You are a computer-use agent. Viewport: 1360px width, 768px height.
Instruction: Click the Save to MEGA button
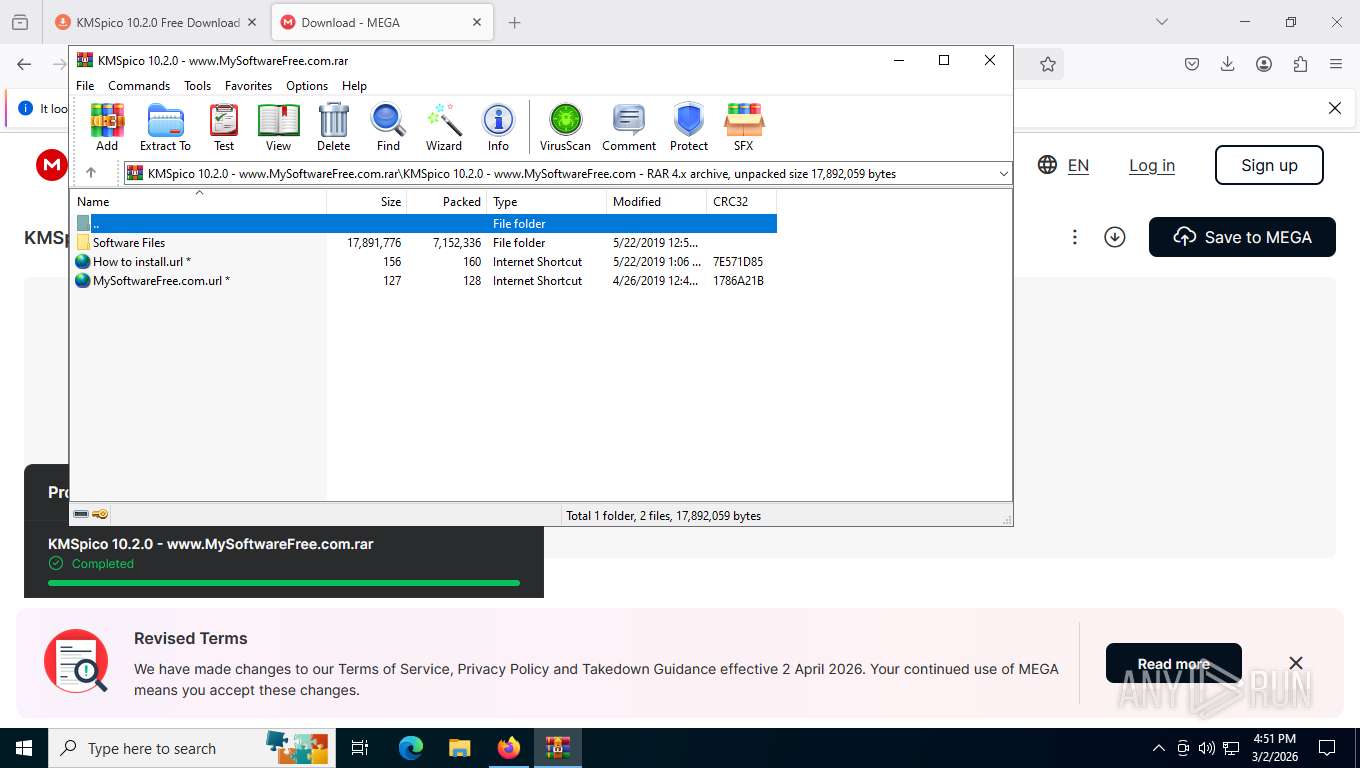tap(1242, 237)
